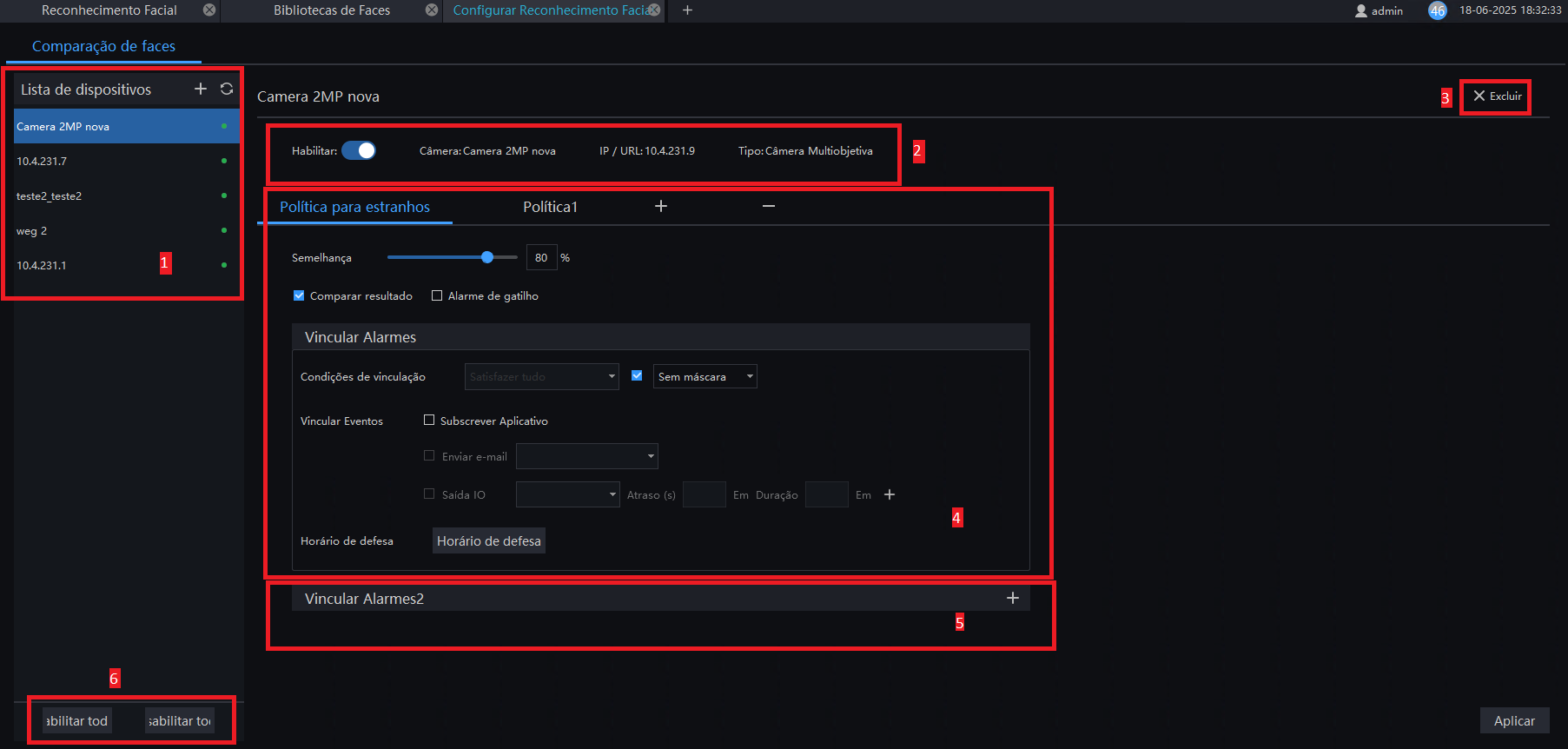The image size is (1568, 749).
Task: Enable Alarme de gatilho checkbox
Action: point(437,295)
